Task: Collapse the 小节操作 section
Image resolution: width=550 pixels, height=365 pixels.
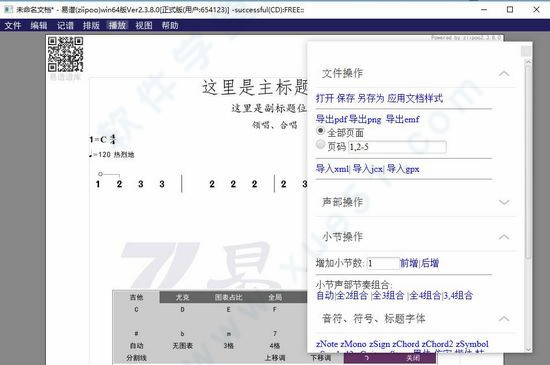Action: tap(504, 237)
